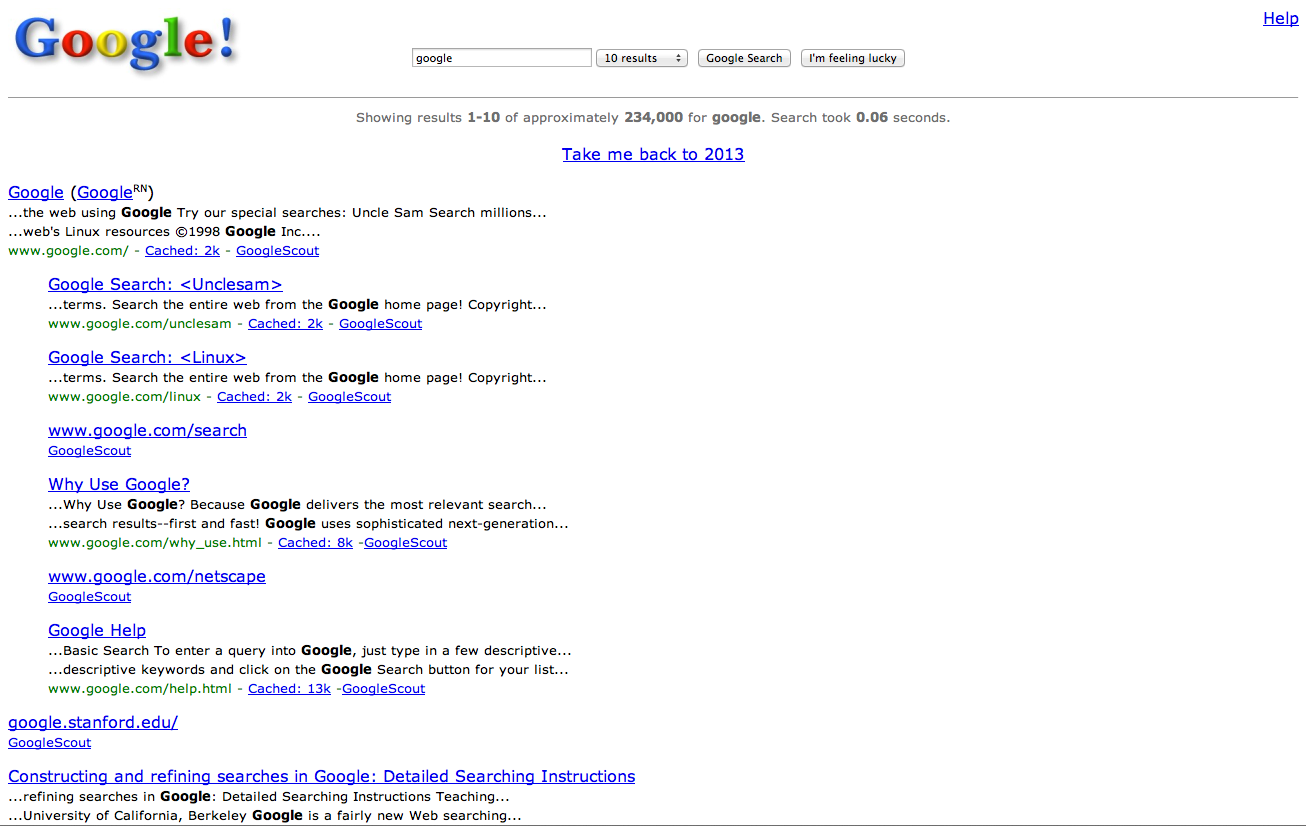The height and width of the screenshot is (826, 1306).
Task: Click GoogleScout under google.stanford.edu/
Action: (x=50, y=743)
